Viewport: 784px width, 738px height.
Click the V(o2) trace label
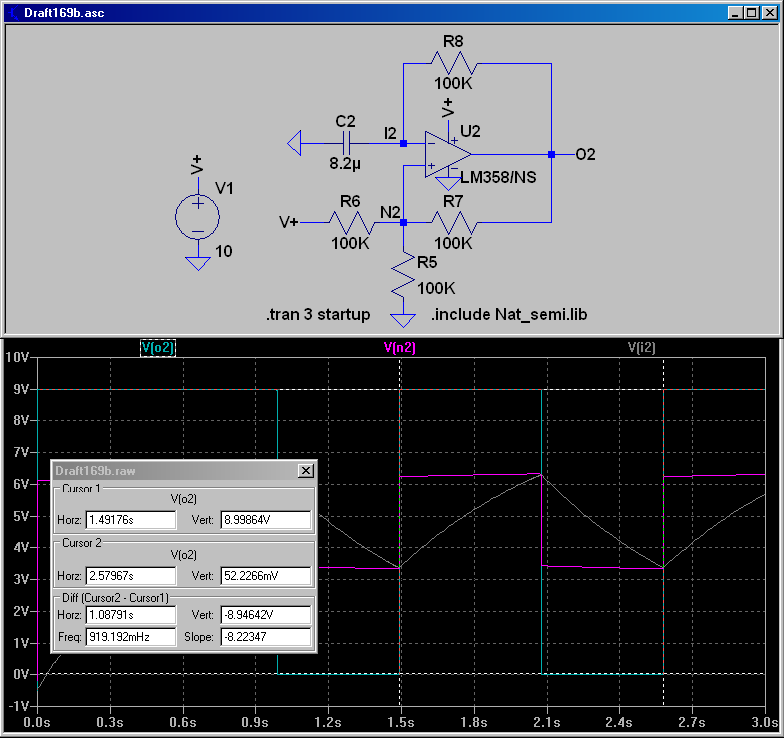point(158,348)
